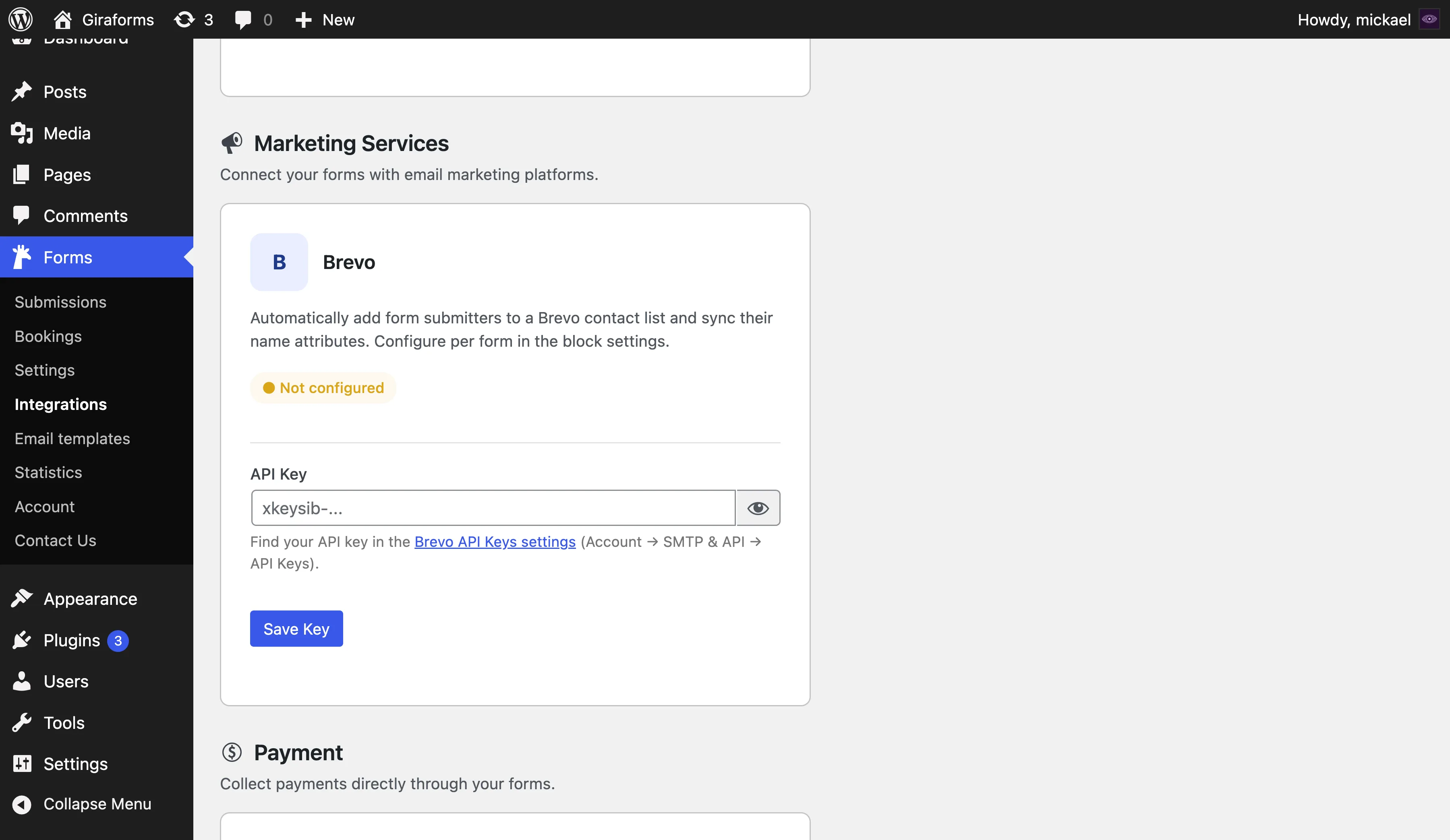1450x840 pixels.
Task: Reveal the API key with the eye toggle
Action: pyautogui.click(x=758, y=508)
